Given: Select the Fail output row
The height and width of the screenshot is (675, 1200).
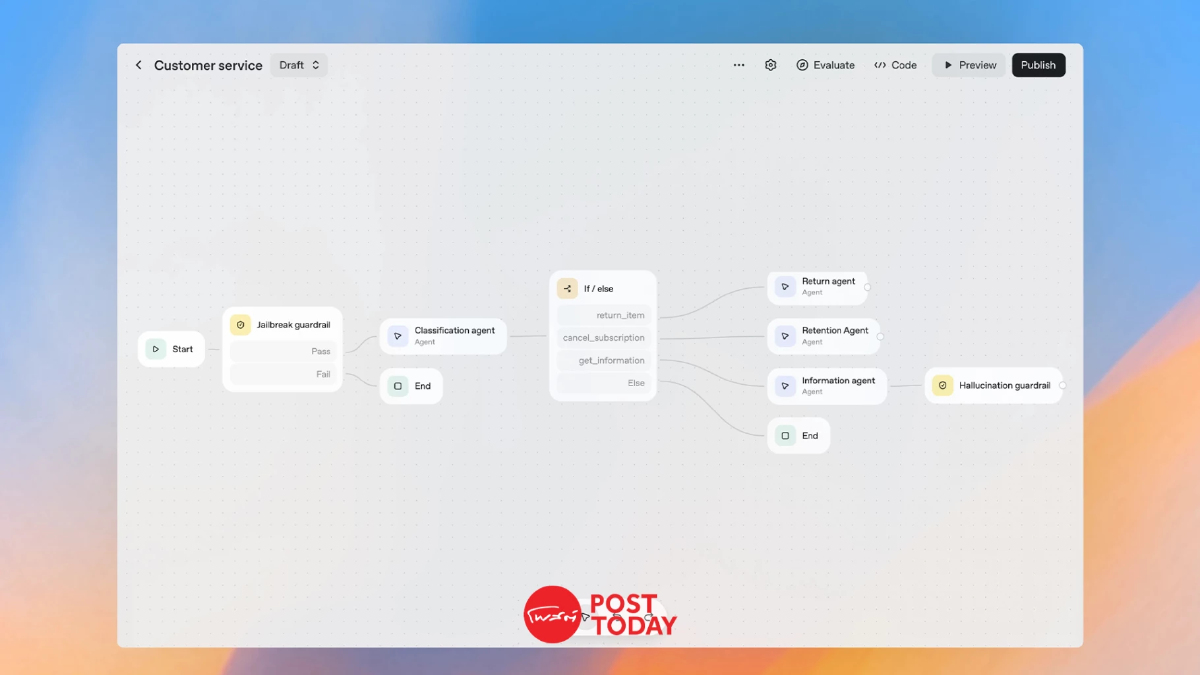Looking at the screenshot, I should tap(283, 374).
